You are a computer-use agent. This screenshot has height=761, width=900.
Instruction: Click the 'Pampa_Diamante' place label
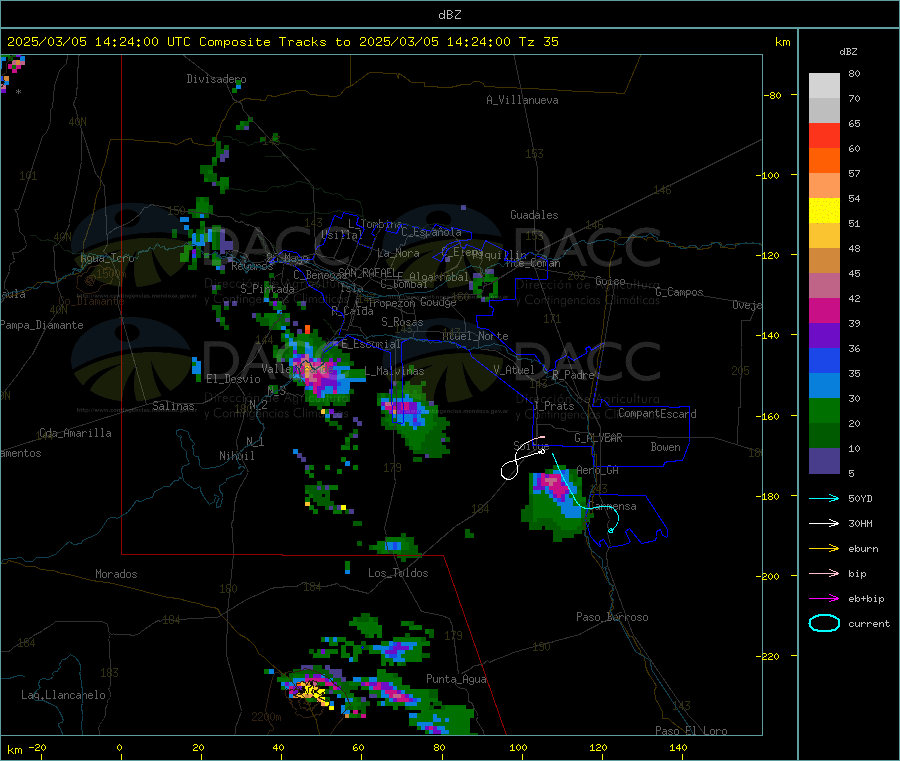(x=42, y=325)
